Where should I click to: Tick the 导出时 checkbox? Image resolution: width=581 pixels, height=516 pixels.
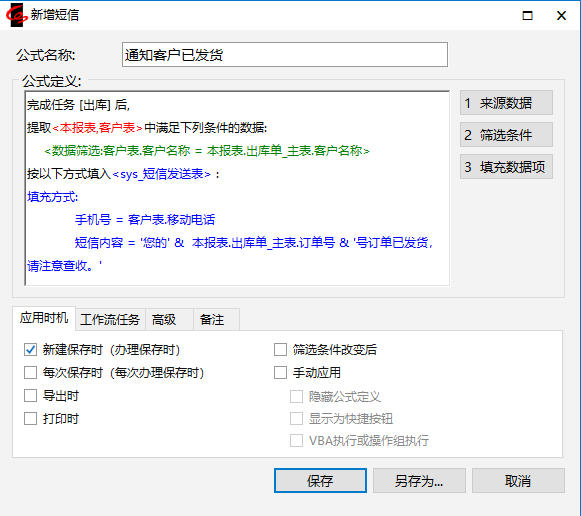[30, 396]
